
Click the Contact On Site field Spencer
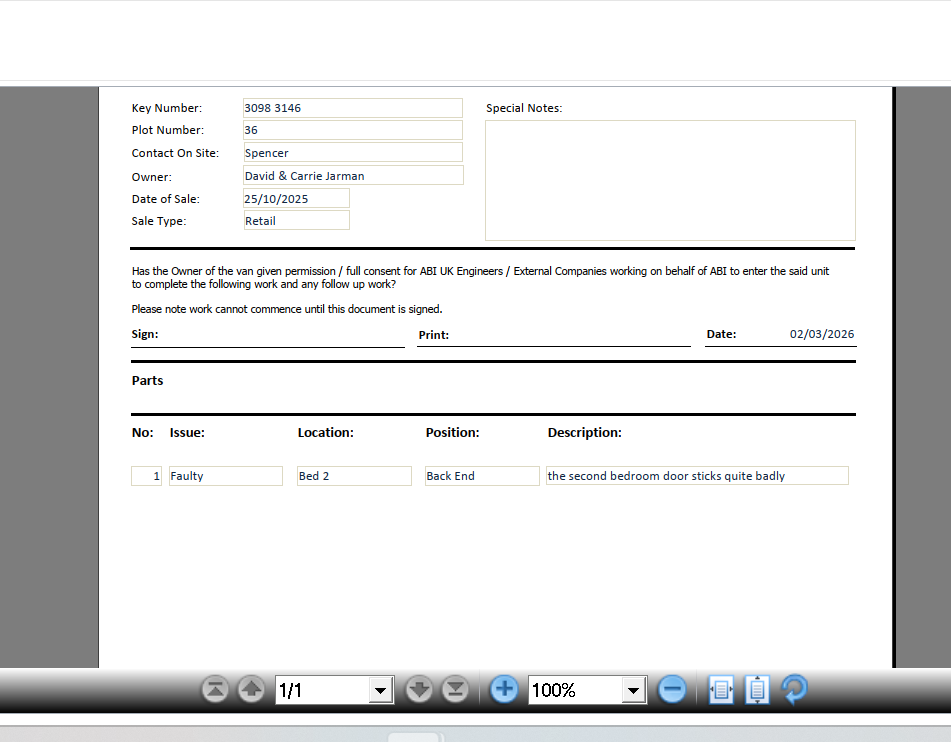[x=353, y=152]
